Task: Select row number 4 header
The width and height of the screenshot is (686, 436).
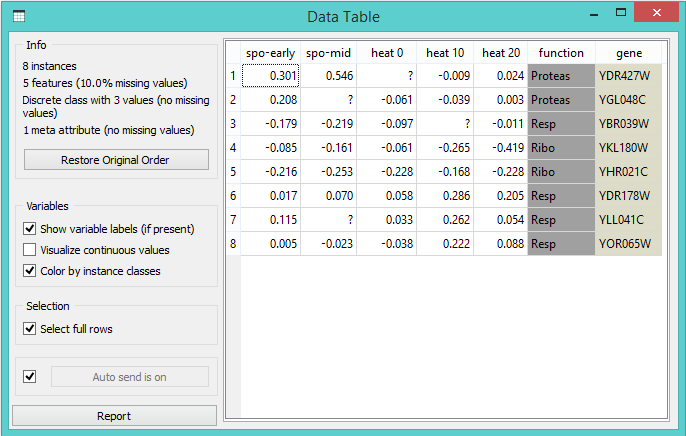Action: (x=233, y=148)
